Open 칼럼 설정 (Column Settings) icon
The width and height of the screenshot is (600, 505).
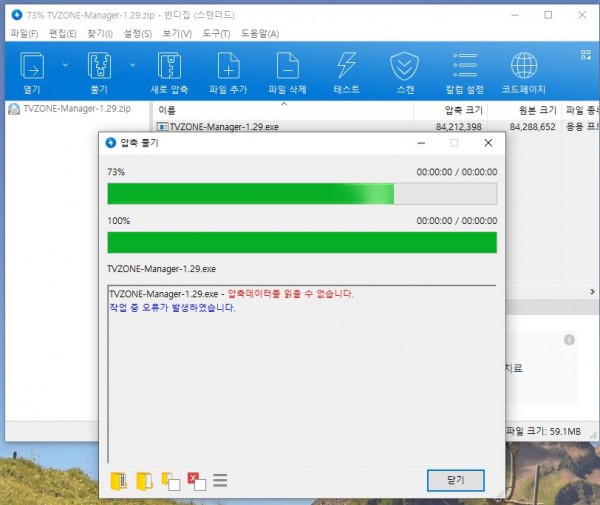(x=464, y=67)
